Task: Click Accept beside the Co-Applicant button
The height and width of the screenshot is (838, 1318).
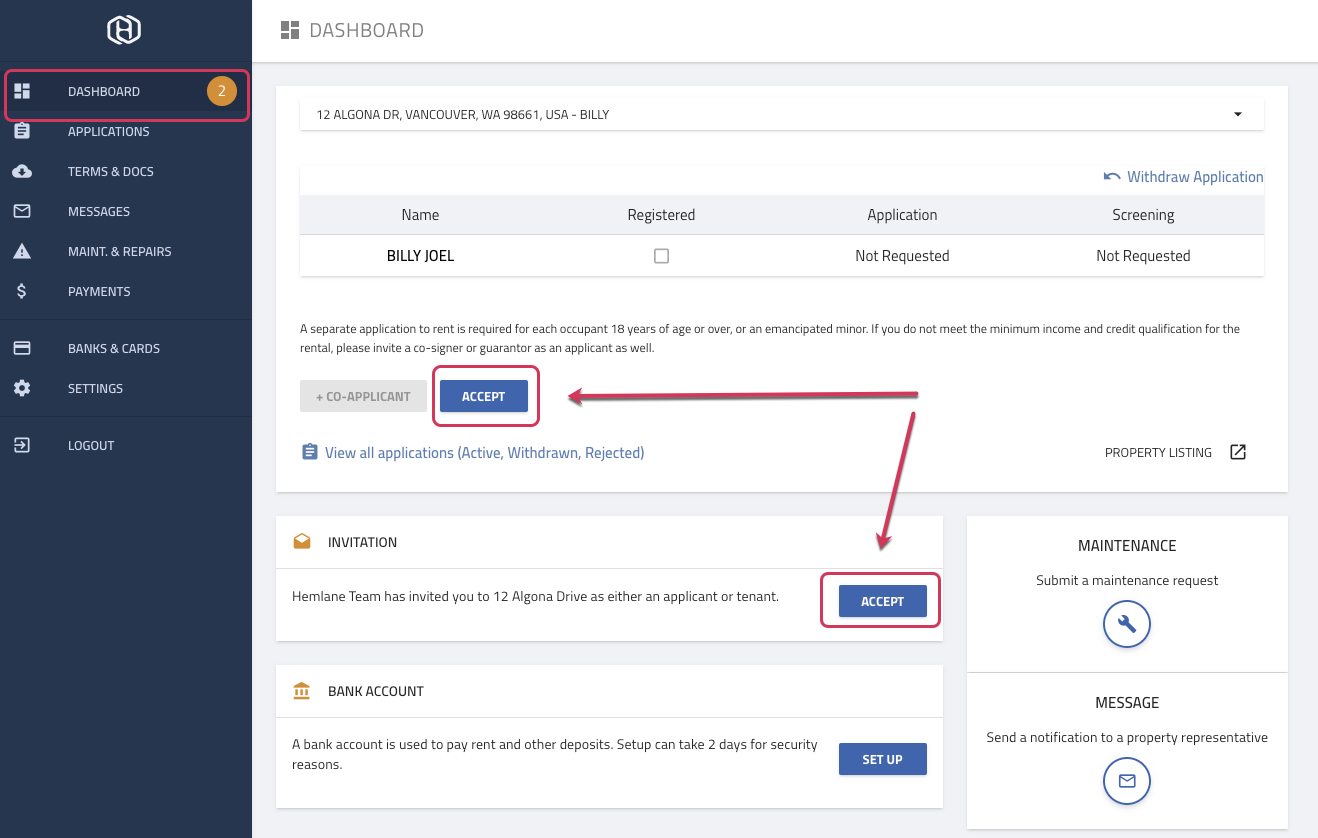Action: coord(483,396)
